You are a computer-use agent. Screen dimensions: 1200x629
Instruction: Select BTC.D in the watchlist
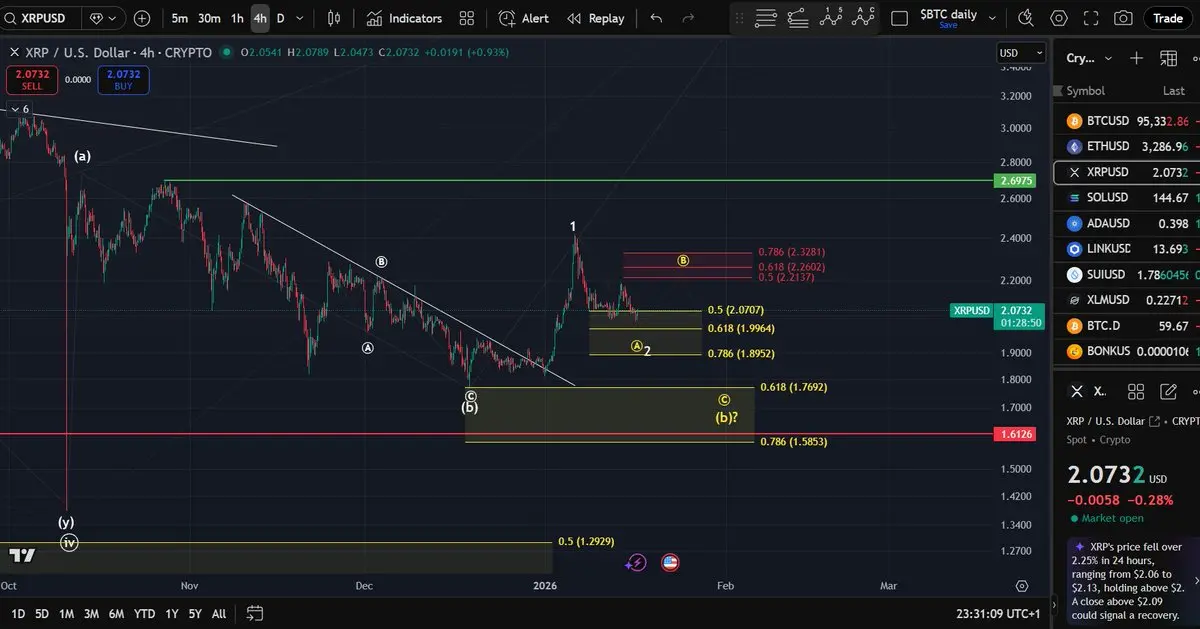click(x=1126, y=326)
